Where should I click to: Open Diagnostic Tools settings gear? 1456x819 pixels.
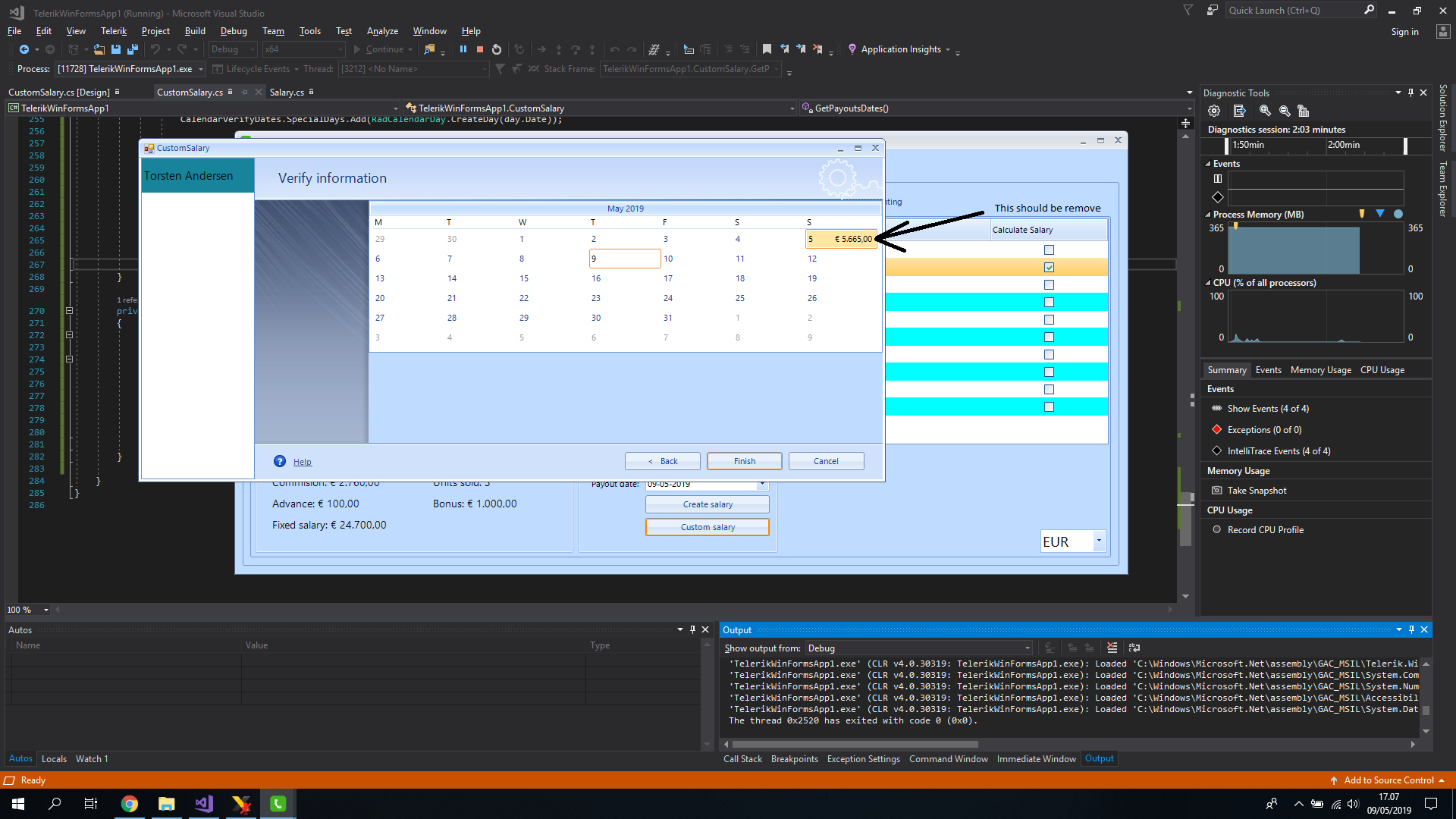(1214, 111)
